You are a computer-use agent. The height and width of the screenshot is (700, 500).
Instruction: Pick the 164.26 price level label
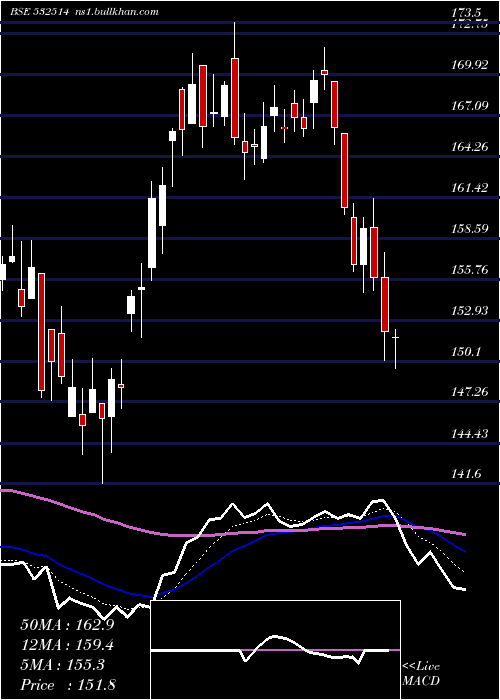click(470, 147)
